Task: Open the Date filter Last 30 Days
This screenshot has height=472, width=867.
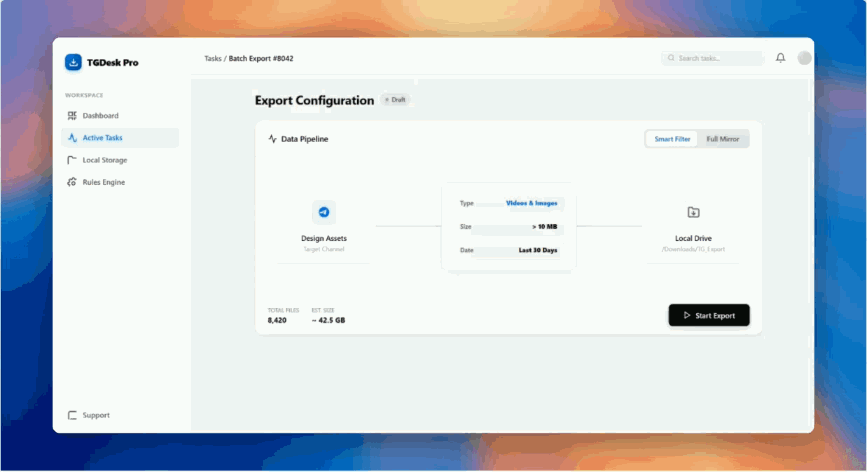Action: tap(538, 250)
